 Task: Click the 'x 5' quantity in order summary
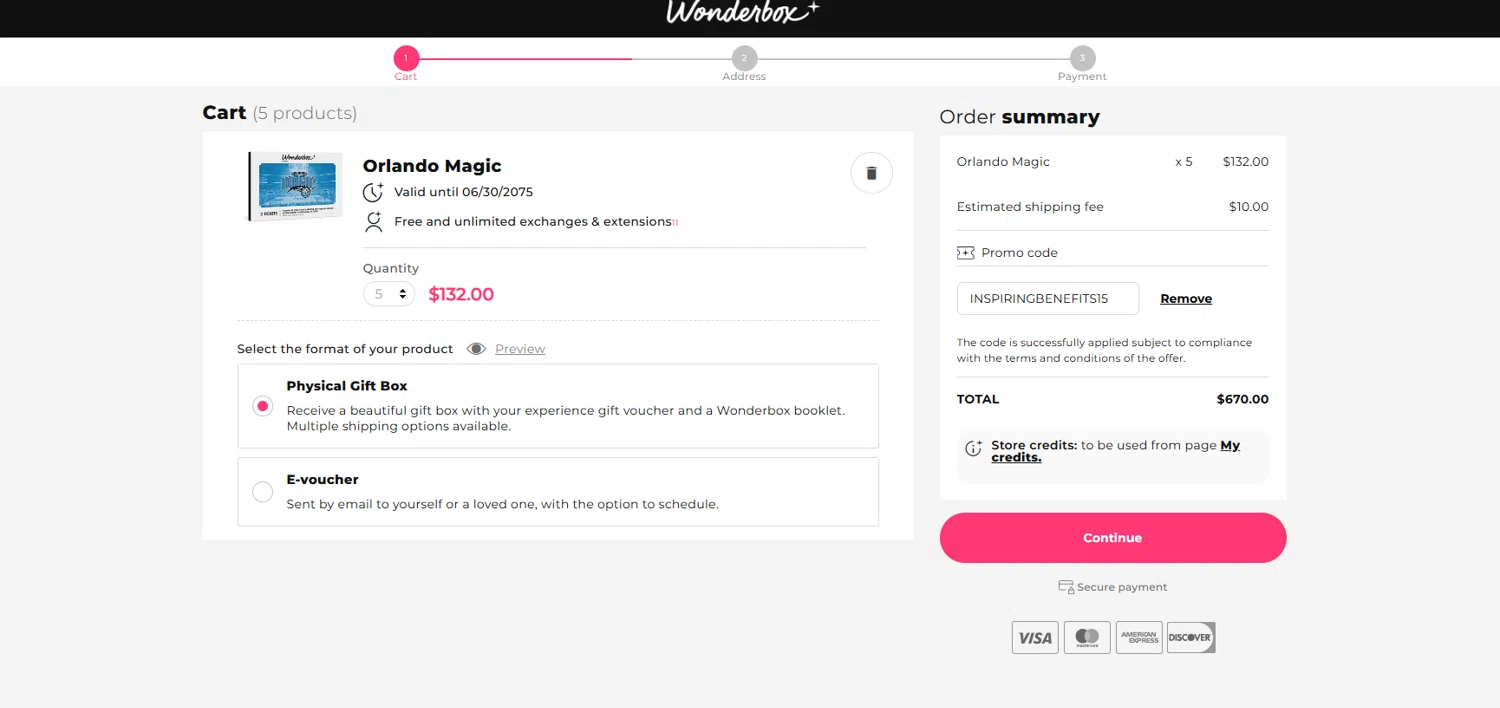pyautogui.click(x=1184, y=162)
